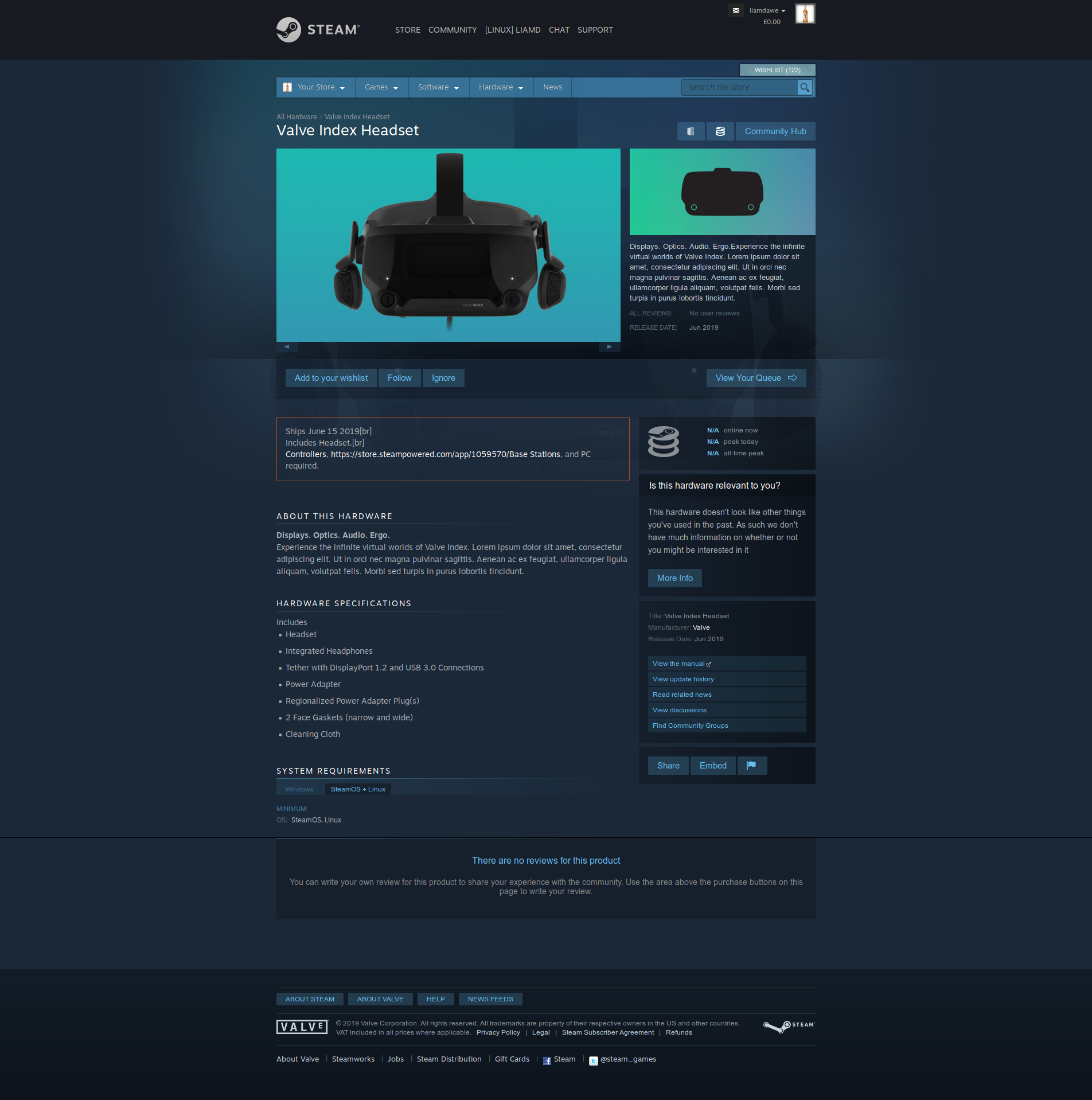Viewport: 1092px width, 1100px height.
Task: Click Add to your wishlist
Action: click(331, 378)
